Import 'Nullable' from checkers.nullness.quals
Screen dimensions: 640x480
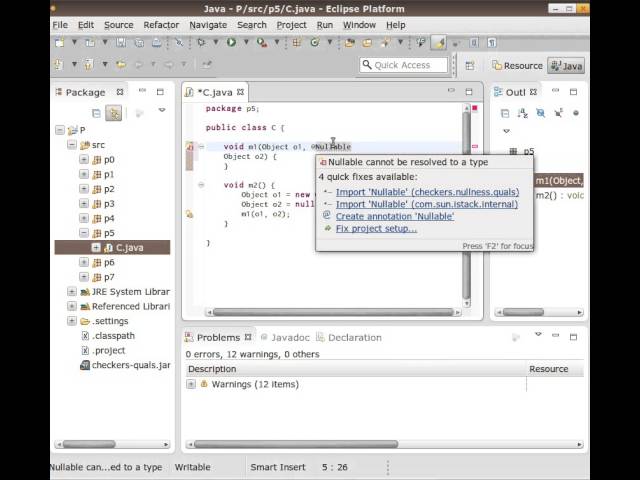point(427,192)
